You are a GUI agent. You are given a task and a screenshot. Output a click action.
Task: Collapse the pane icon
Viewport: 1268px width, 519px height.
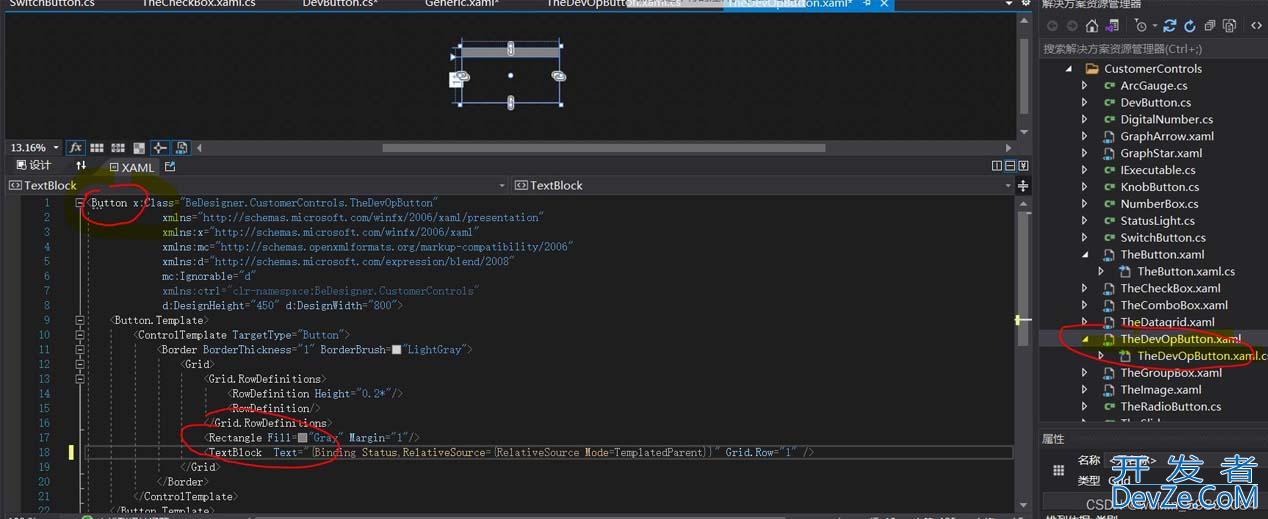(1023, 166)
